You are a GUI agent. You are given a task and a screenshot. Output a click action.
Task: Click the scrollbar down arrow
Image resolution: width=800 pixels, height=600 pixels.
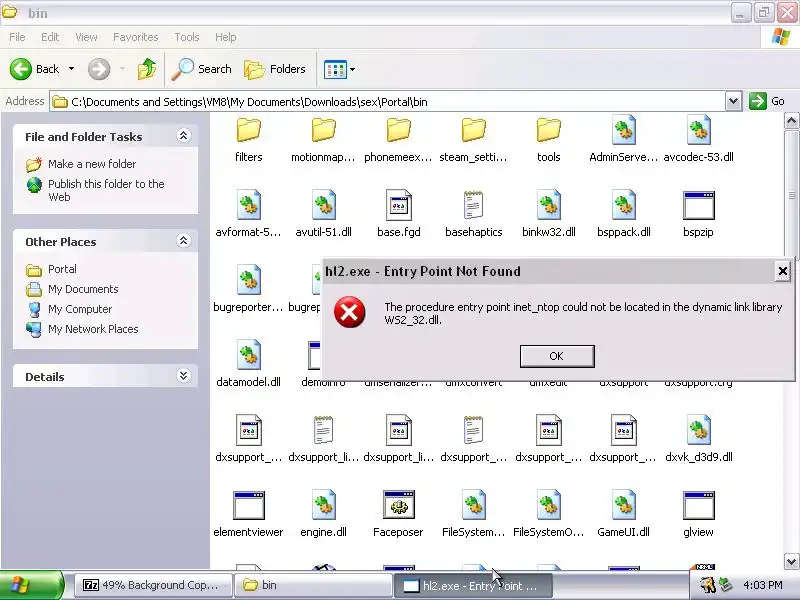791,561
